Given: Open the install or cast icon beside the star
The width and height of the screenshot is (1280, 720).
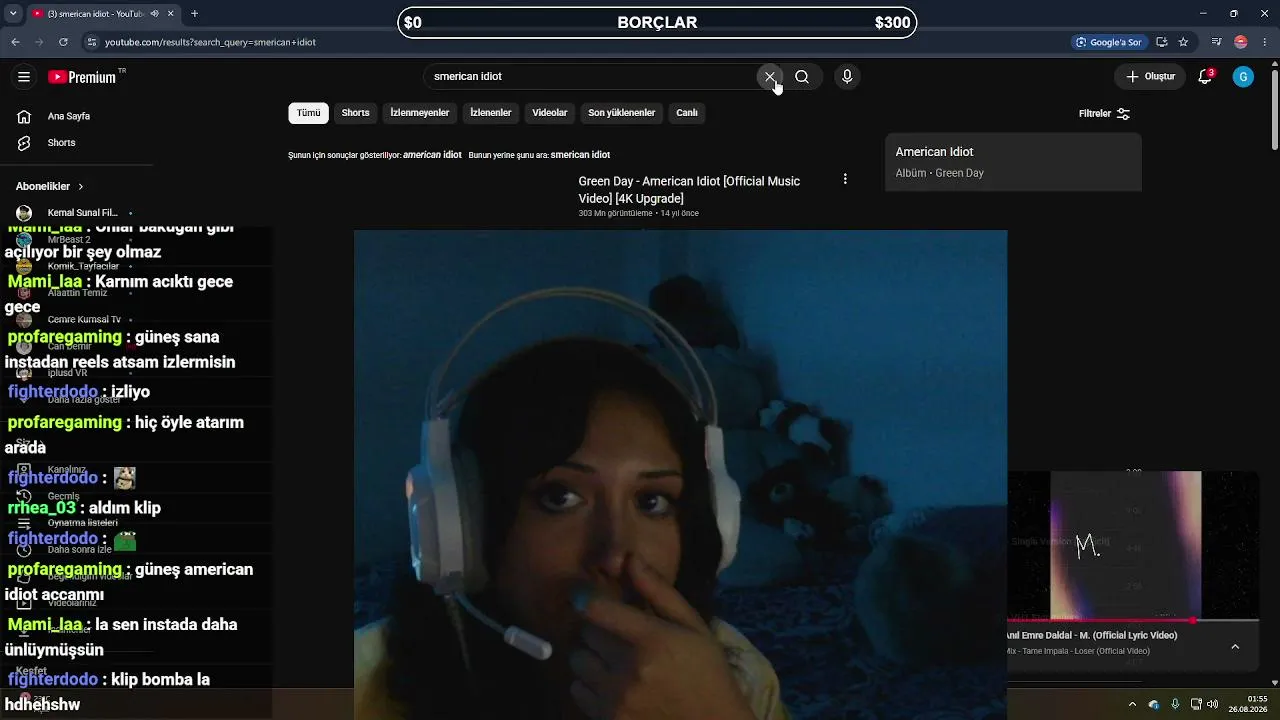Looking at the screenshot, I should pos(1162,42).
